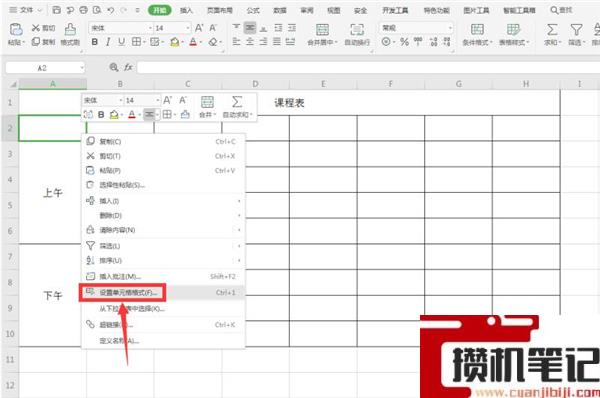Toggle horizontal center align in ribbon
This screenshot has width=600, height=398.
pyautogui.click(x=250, y=41)
